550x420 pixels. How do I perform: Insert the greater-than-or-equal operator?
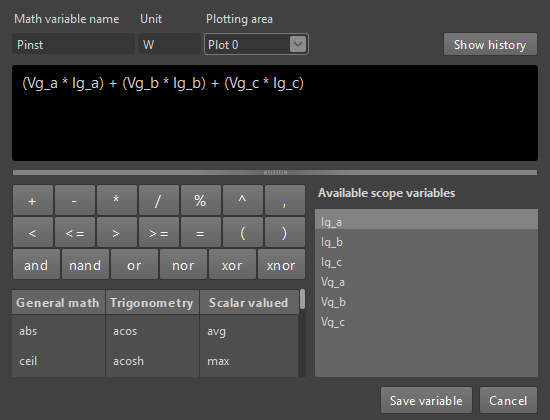159,232
